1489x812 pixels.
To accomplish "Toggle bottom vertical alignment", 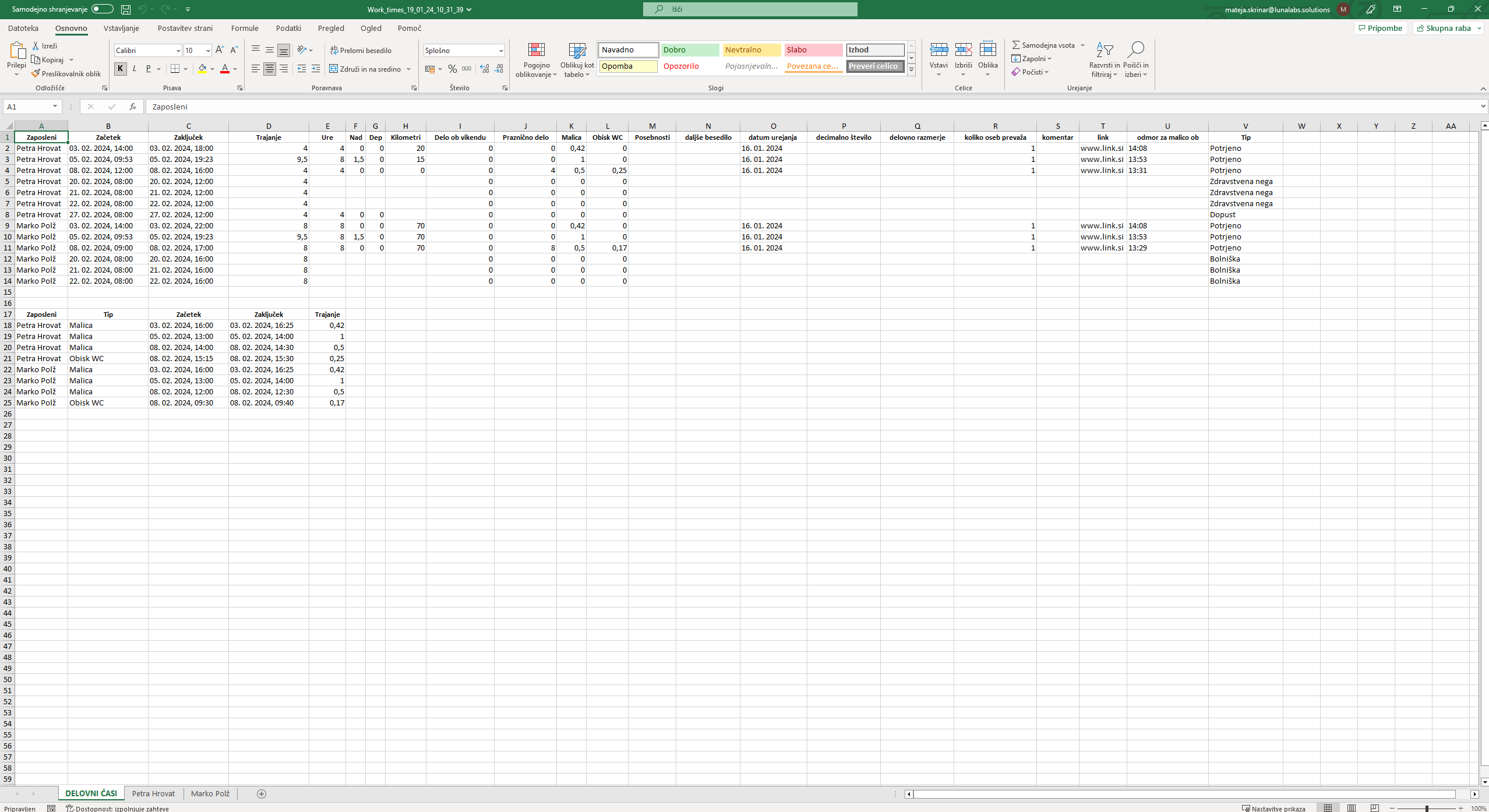I will [x=284, y=51].
